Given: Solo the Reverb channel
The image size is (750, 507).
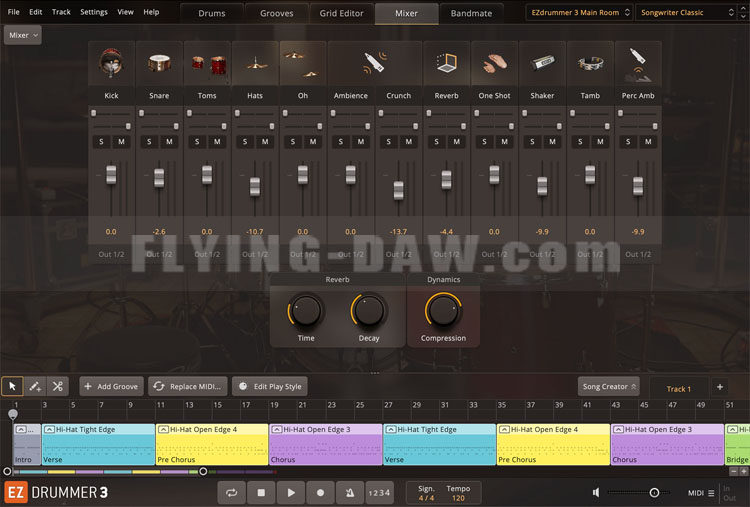Looking at the screenshot, I should [x=436, y=142].
